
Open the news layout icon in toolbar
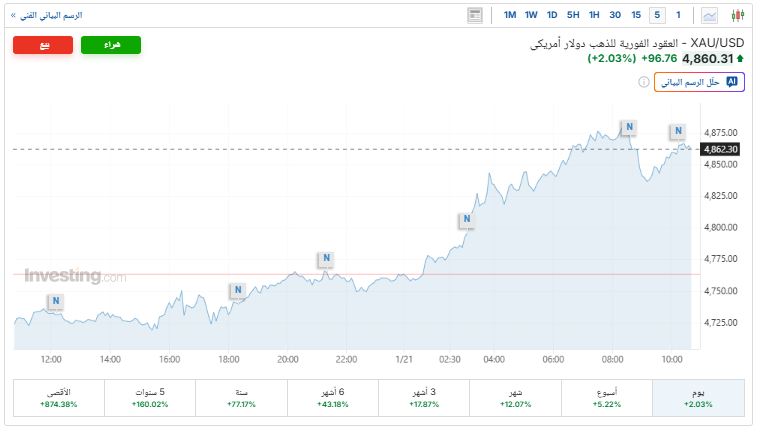[475, 15]
